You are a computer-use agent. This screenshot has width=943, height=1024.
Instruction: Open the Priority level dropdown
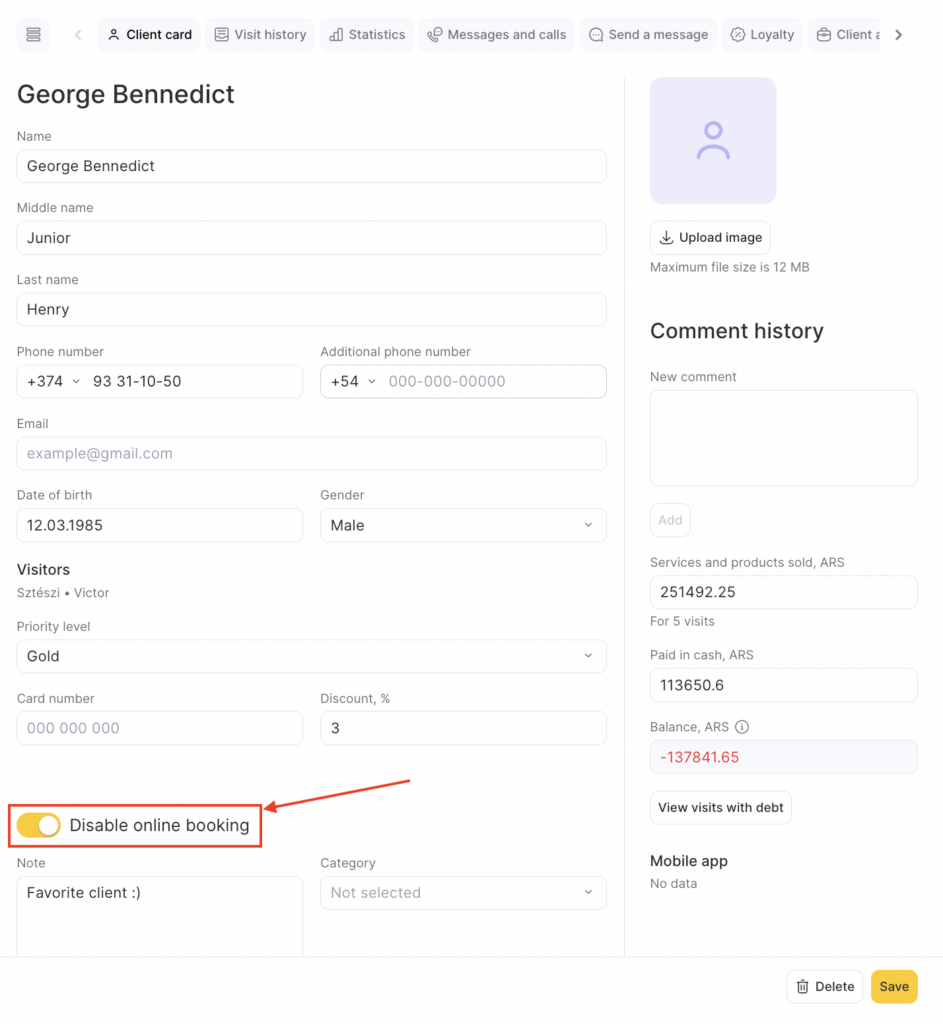pyautogui.click(x=311, y=656)
